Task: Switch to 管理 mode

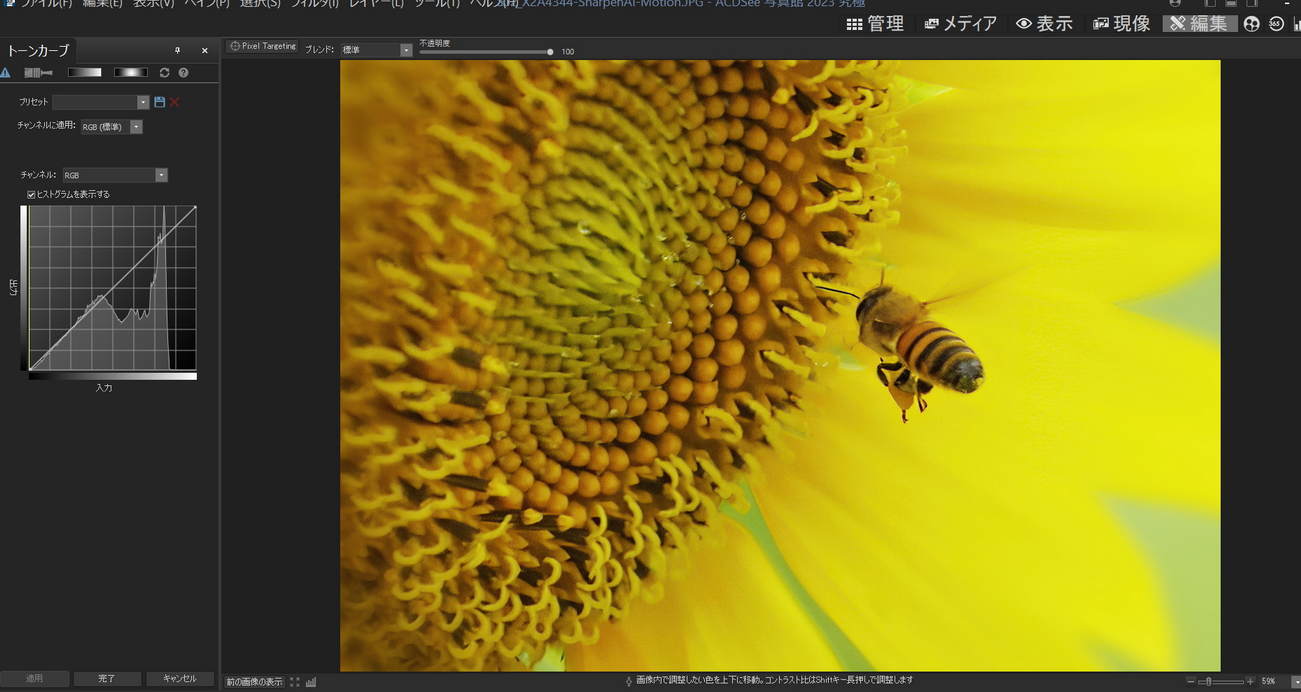Action: point(874,23)
